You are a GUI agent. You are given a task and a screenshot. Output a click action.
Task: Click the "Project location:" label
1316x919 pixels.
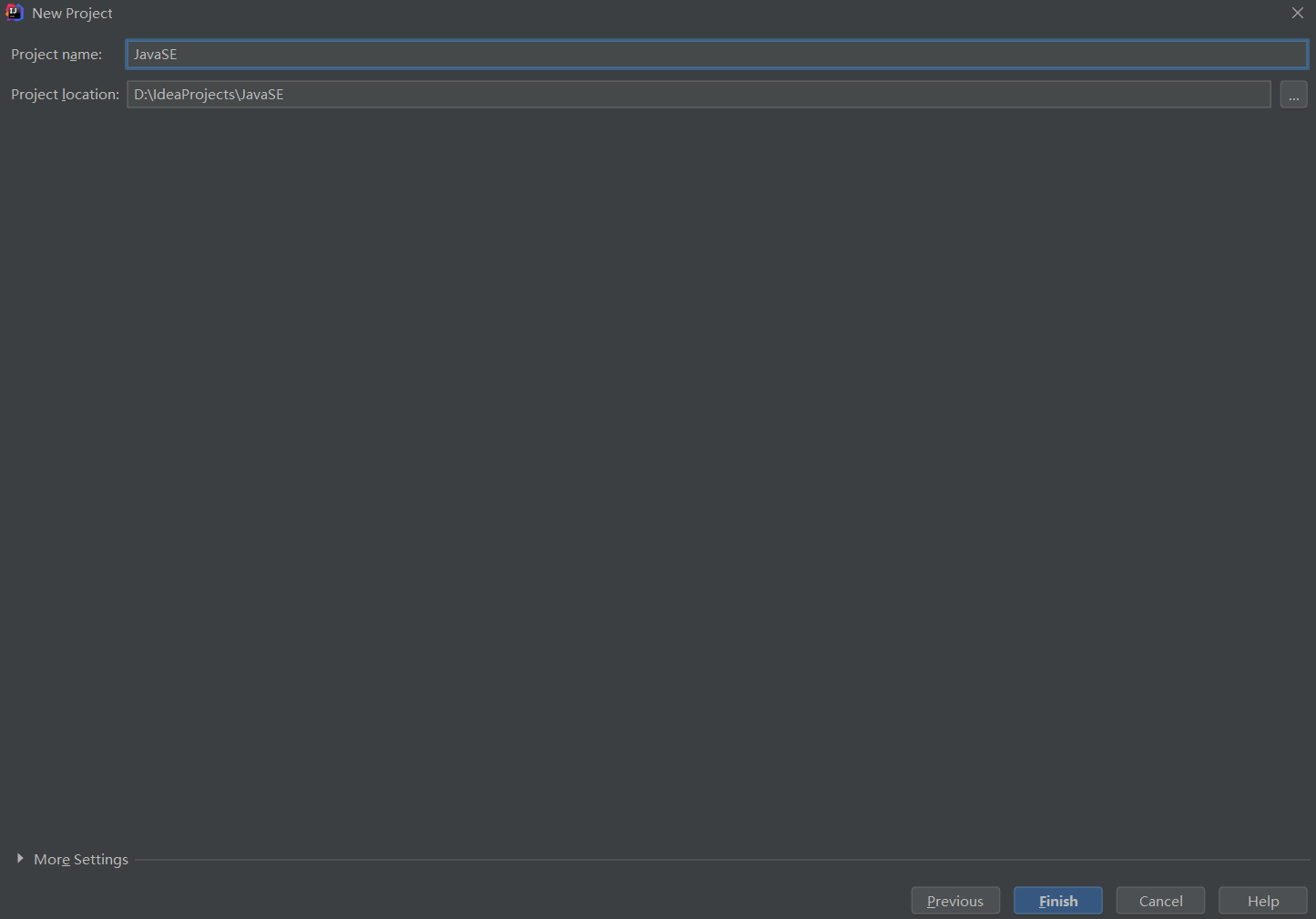coord(65,95)
